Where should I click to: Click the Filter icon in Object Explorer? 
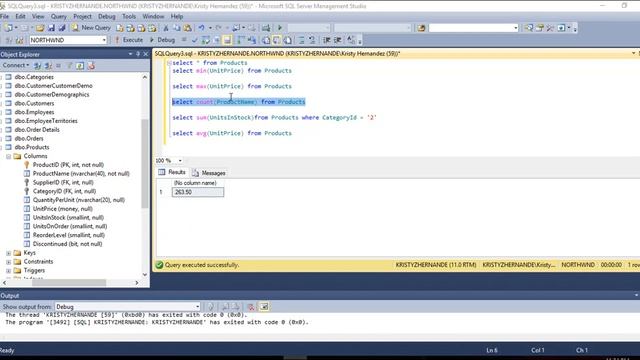pyautogui.click(x=69, y=66)
